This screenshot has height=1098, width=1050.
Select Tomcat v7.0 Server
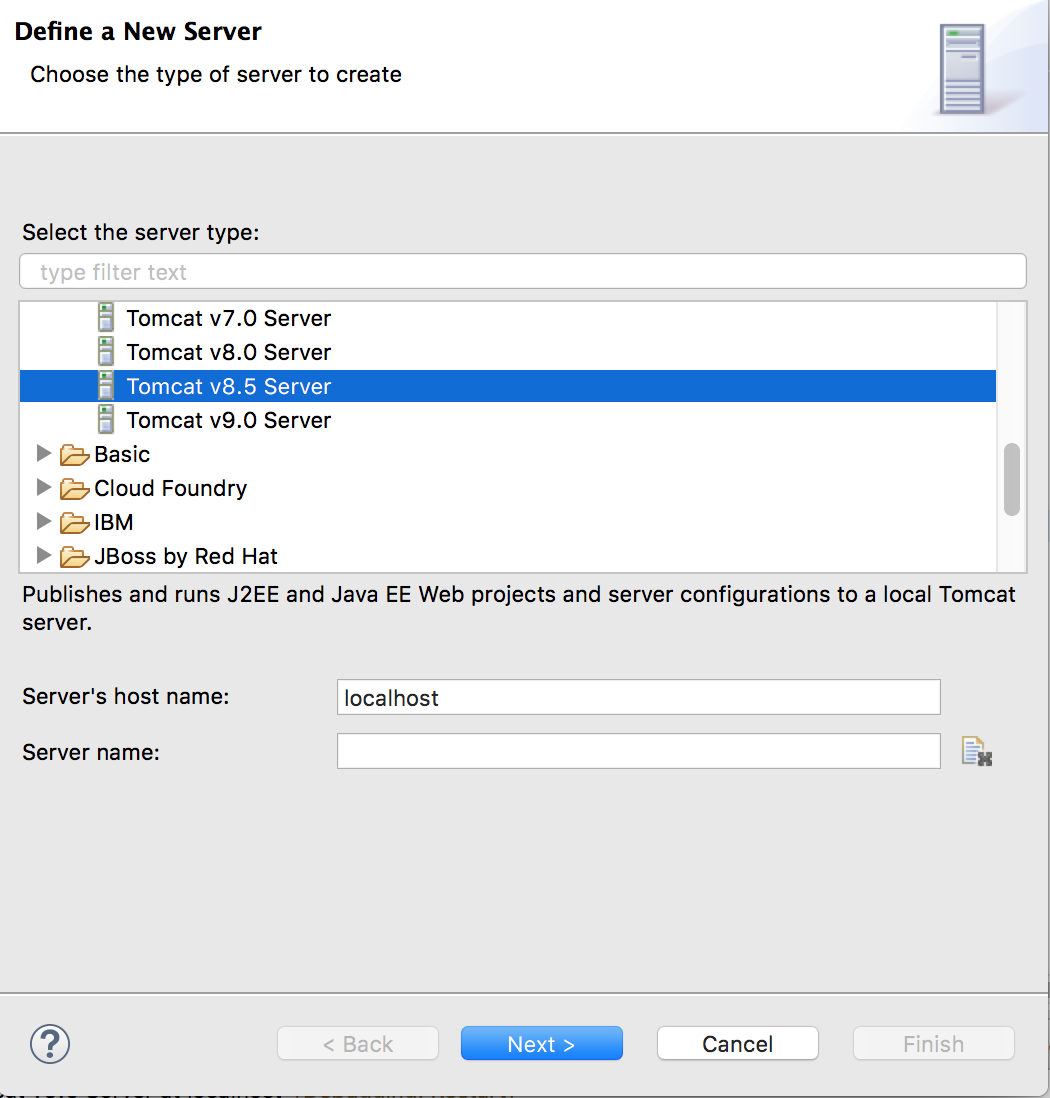(x=228, y=318)
